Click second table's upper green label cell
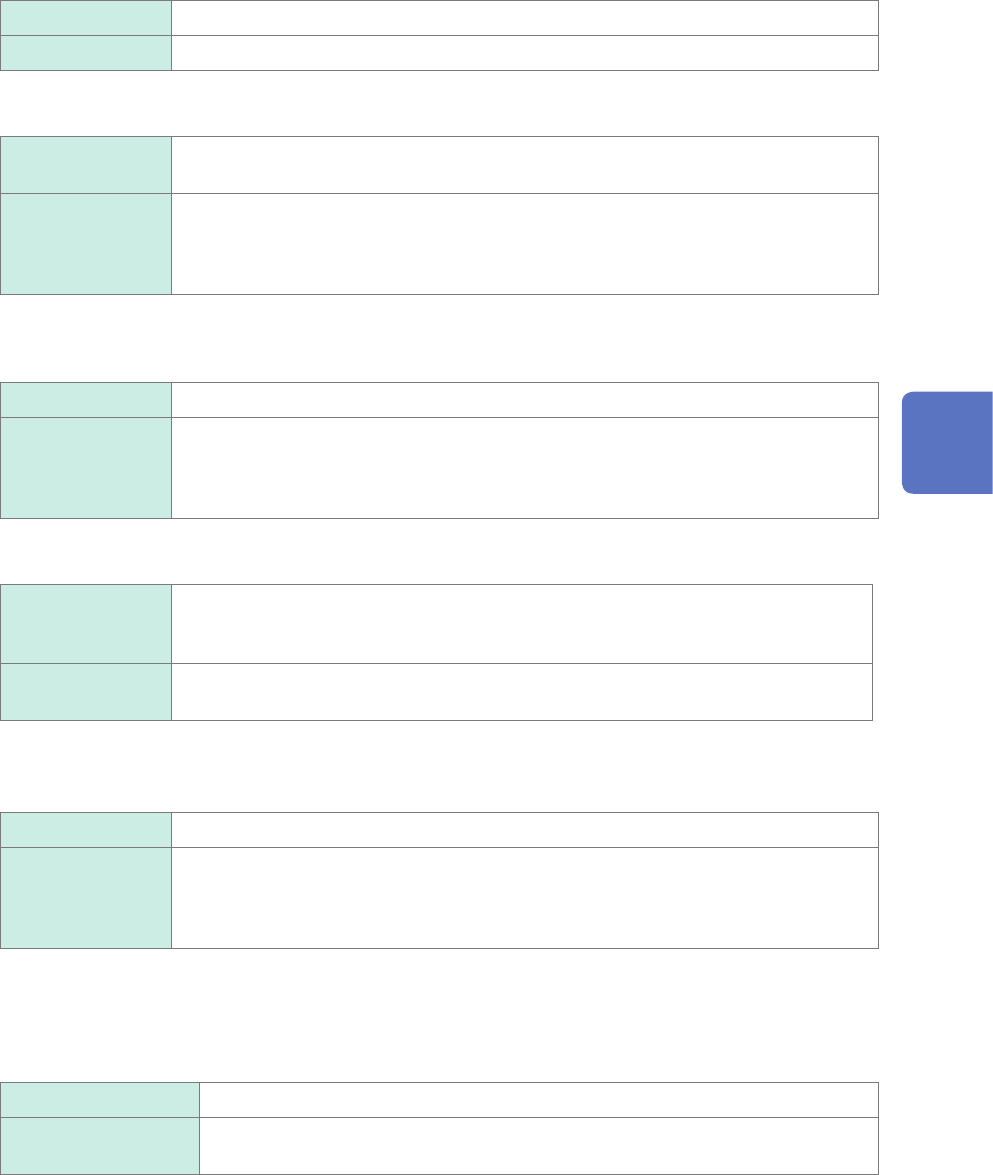 [x=86, y=165]
